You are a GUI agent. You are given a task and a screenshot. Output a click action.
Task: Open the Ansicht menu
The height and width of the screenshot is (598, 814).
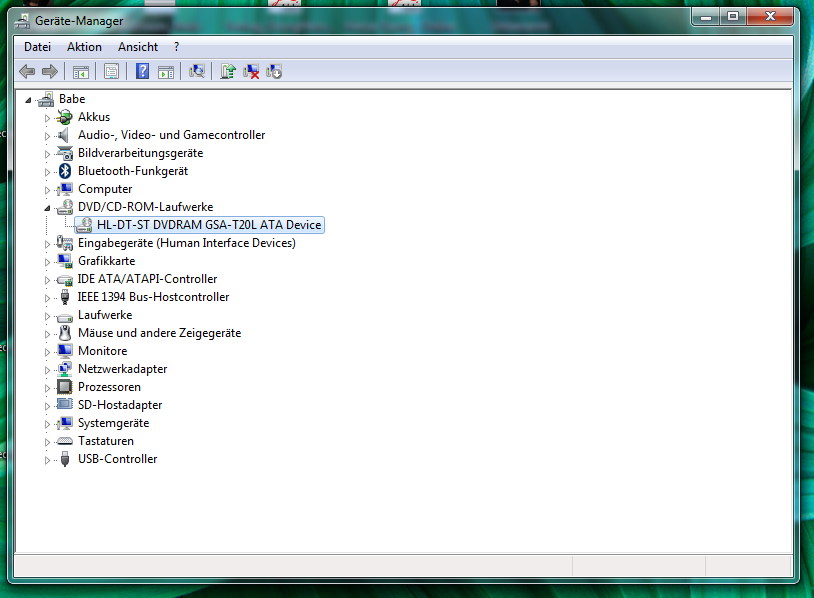pos(138,47)
